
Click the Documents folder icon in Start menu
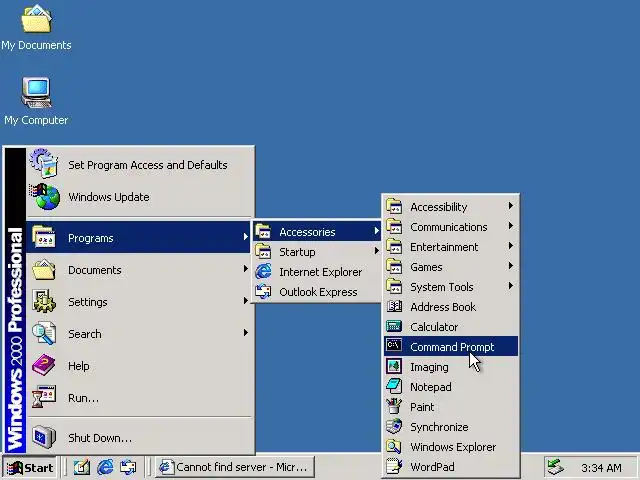44,269
